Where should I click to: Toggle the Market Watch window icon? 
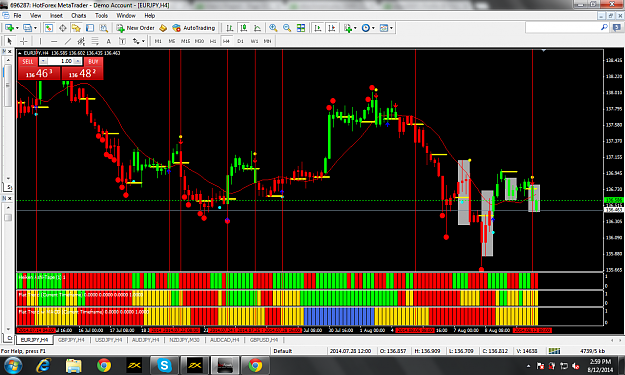pyautogui.click(x=49, y=28)
